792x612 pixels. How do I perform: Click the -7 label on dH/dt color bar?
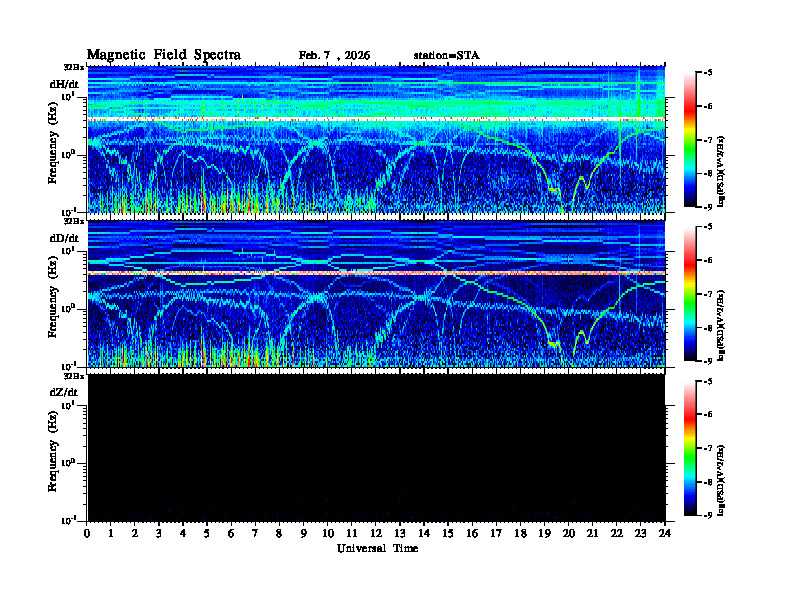point(709,140)
